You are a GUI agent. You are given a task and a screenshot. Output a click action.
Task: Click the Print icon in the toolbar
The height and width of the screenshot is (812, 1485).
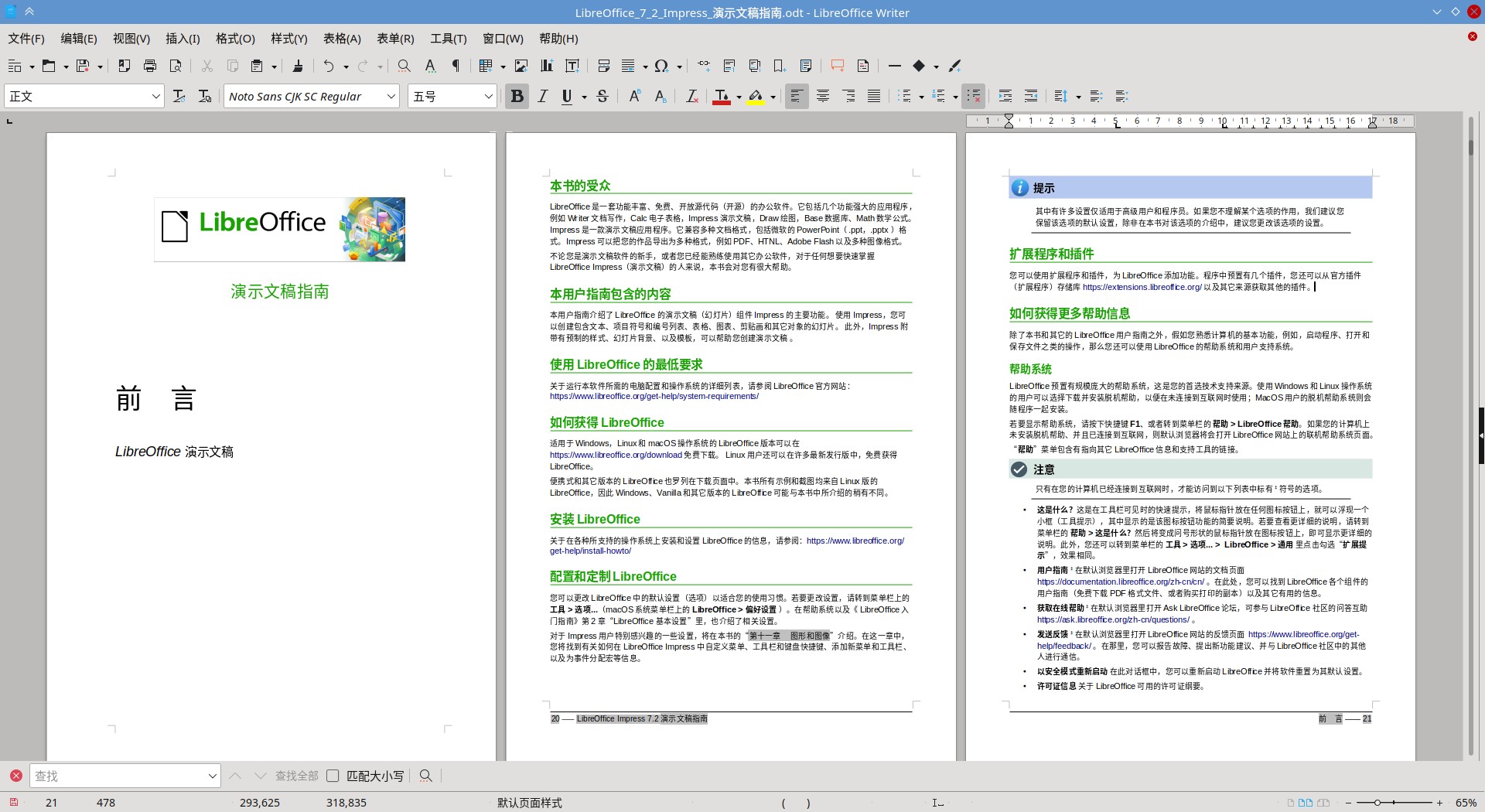tap(150, 66)
